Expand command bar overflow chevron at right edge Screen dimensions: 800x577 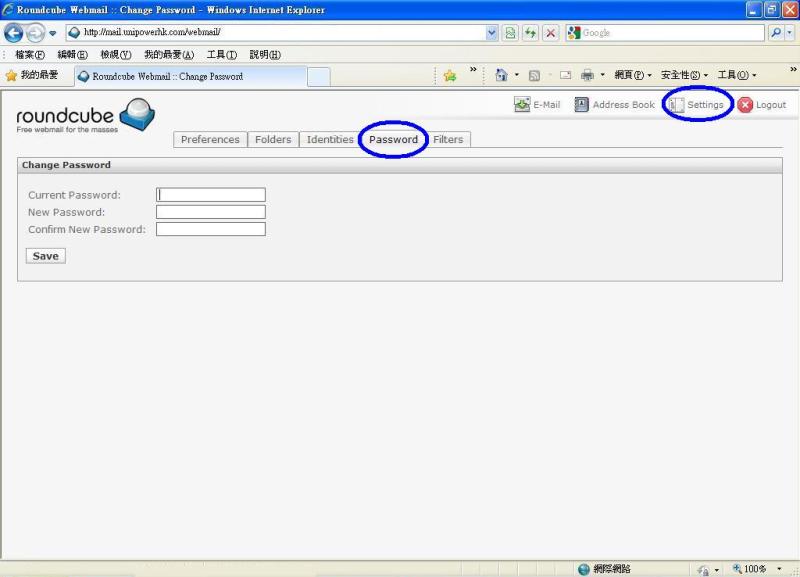793,69
